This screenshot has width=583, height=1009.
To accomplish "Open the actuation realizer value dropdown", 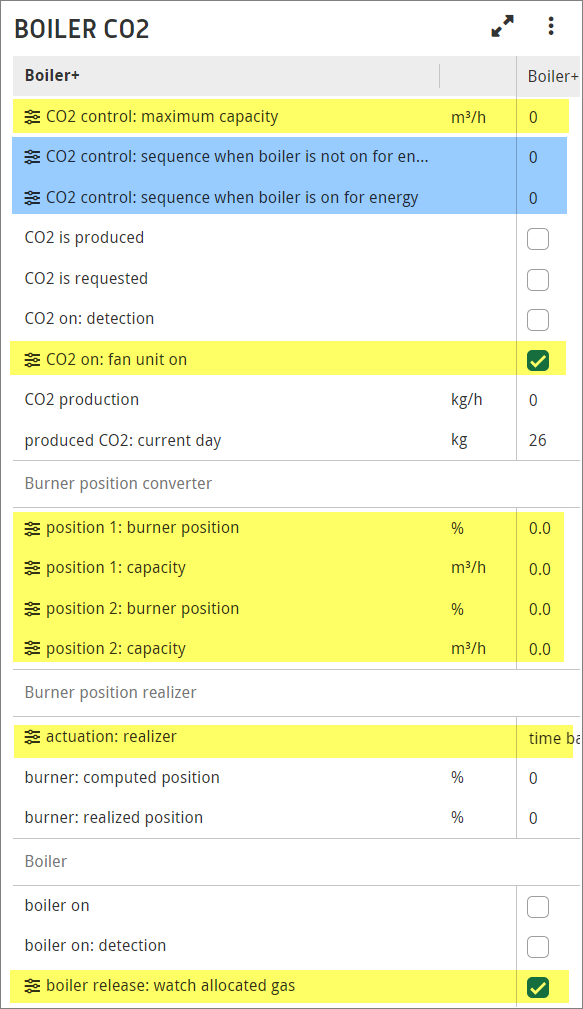I will [550, 739].
